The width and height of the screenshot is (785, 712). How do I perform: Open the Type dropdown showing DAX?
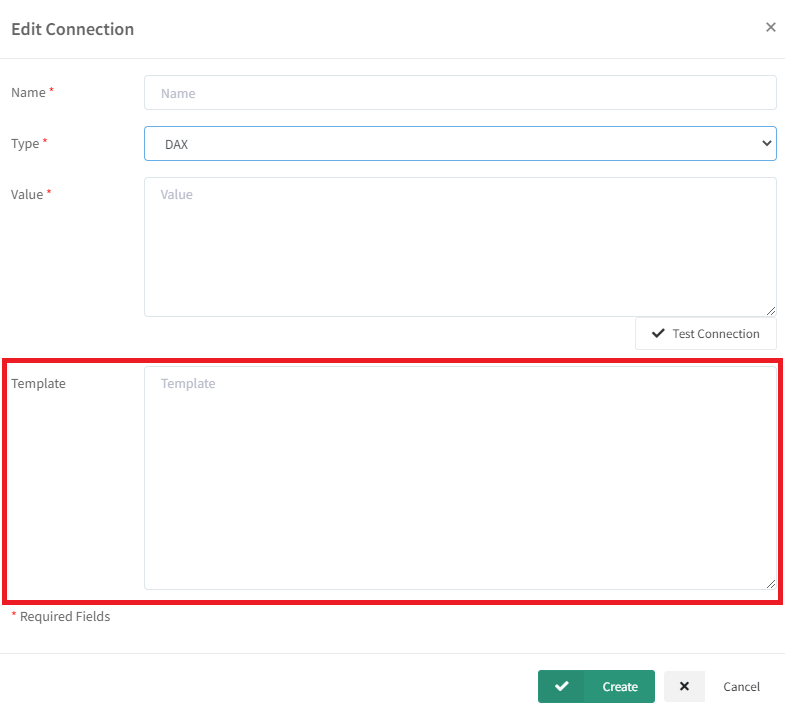(460, 144)
